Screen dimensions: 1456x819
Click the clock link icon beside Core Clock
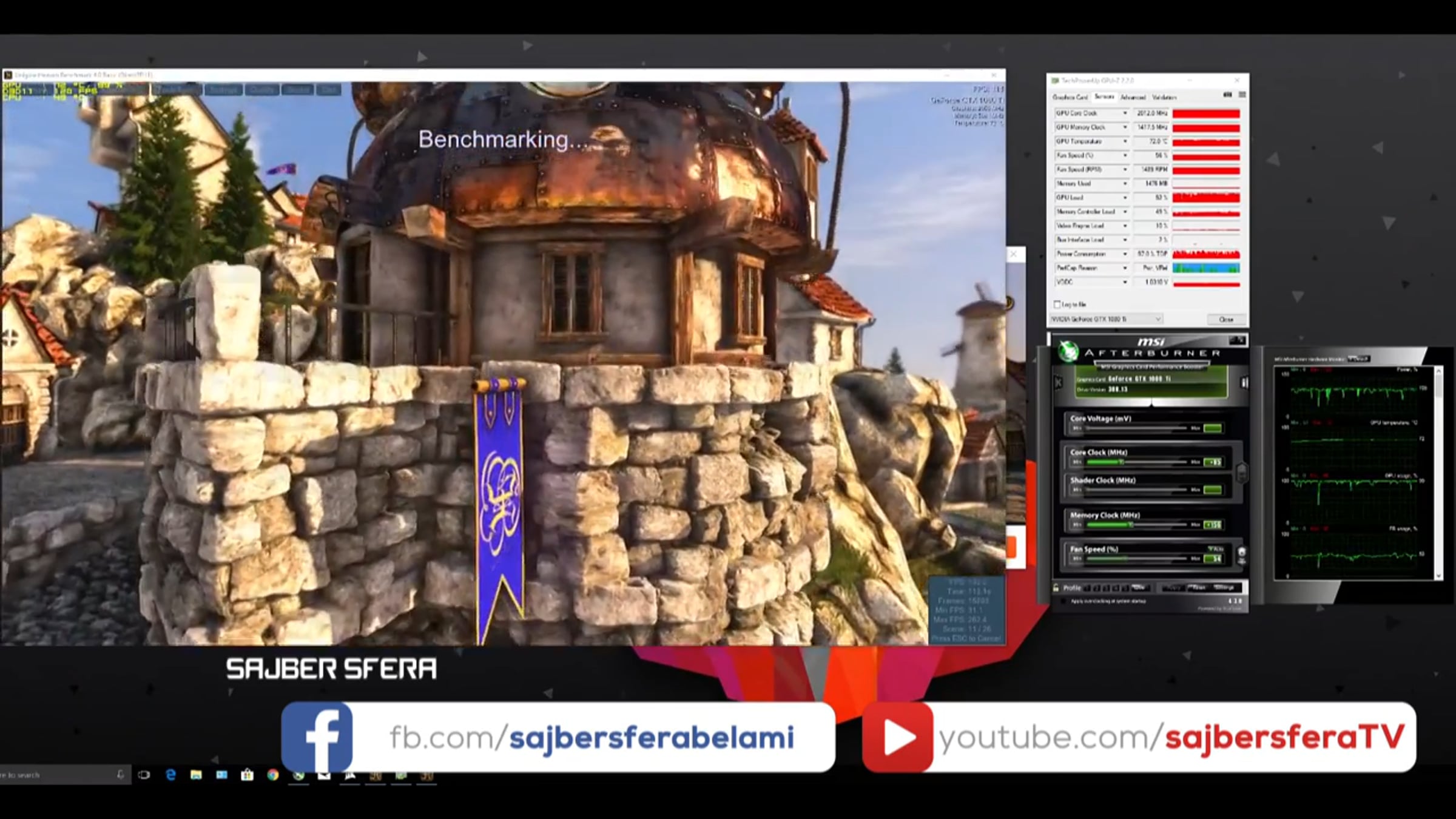1242,472
